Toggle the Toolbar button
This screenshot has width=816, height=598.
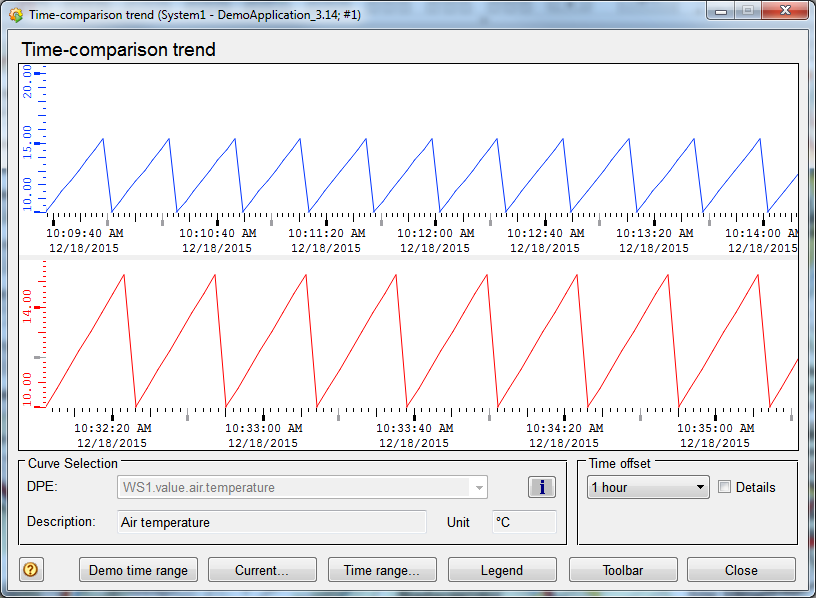(x=622, y=570)
